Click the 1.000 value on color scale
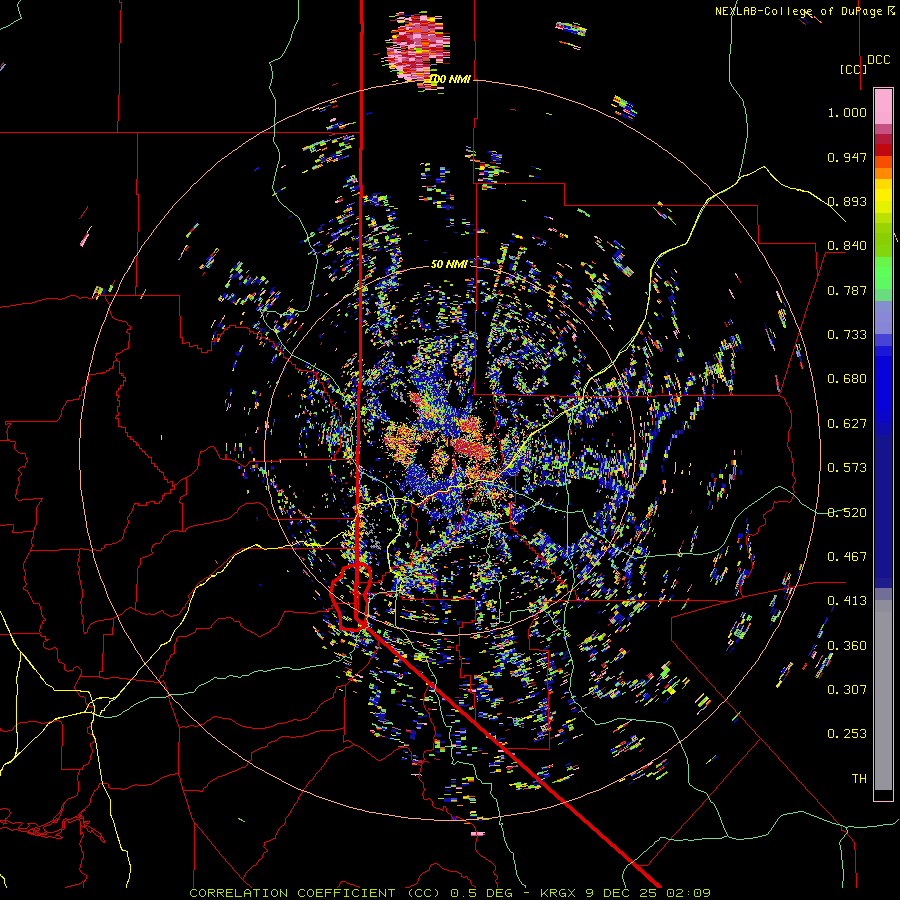Viewport: 900px width, 900px height. click(x=847, y=112)
